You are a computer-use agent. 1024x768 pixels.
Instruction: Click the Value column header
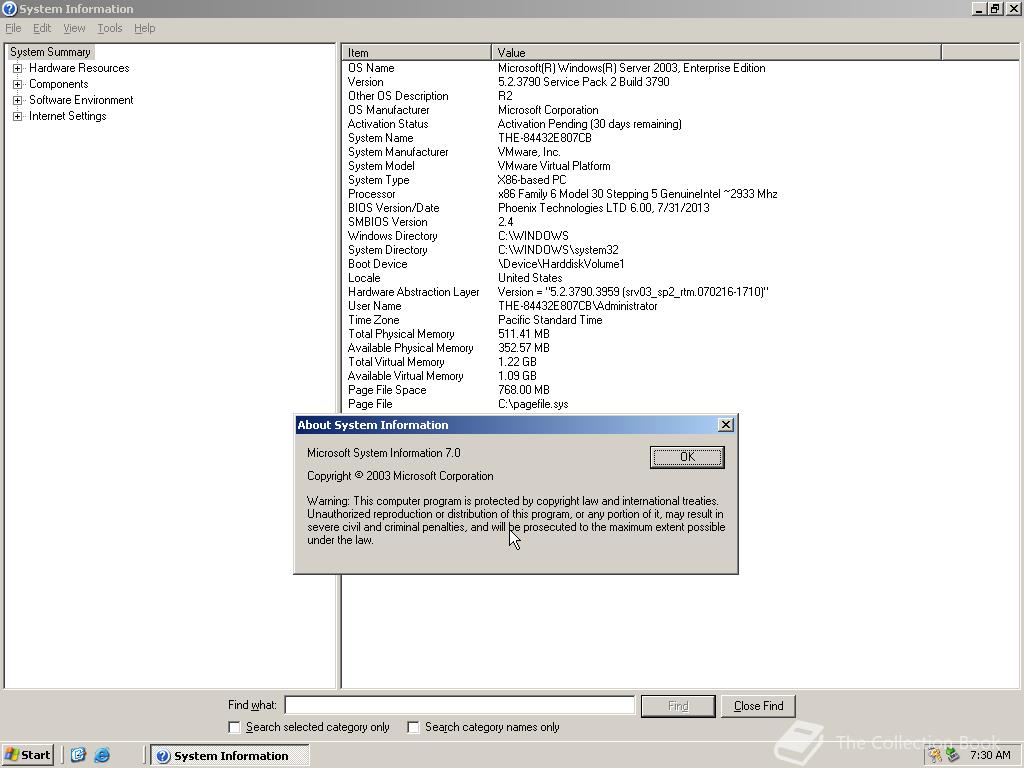tap(716, 52)
